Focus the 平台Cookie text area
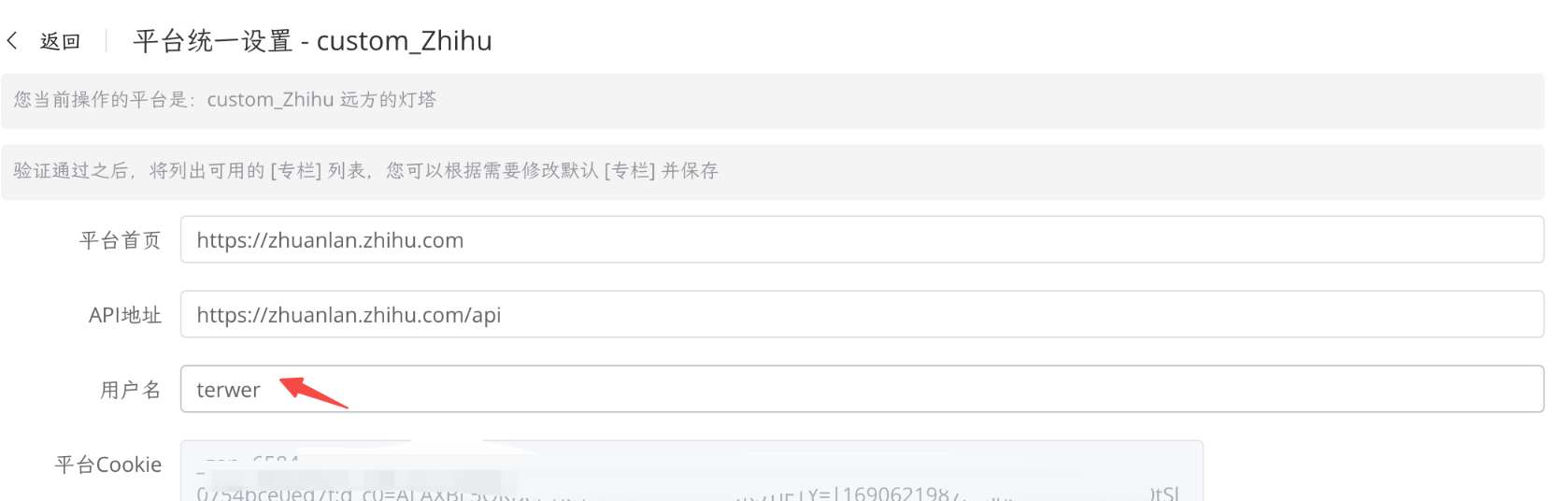The height and width of the screenshot is (501, 1568). [691, 471]
